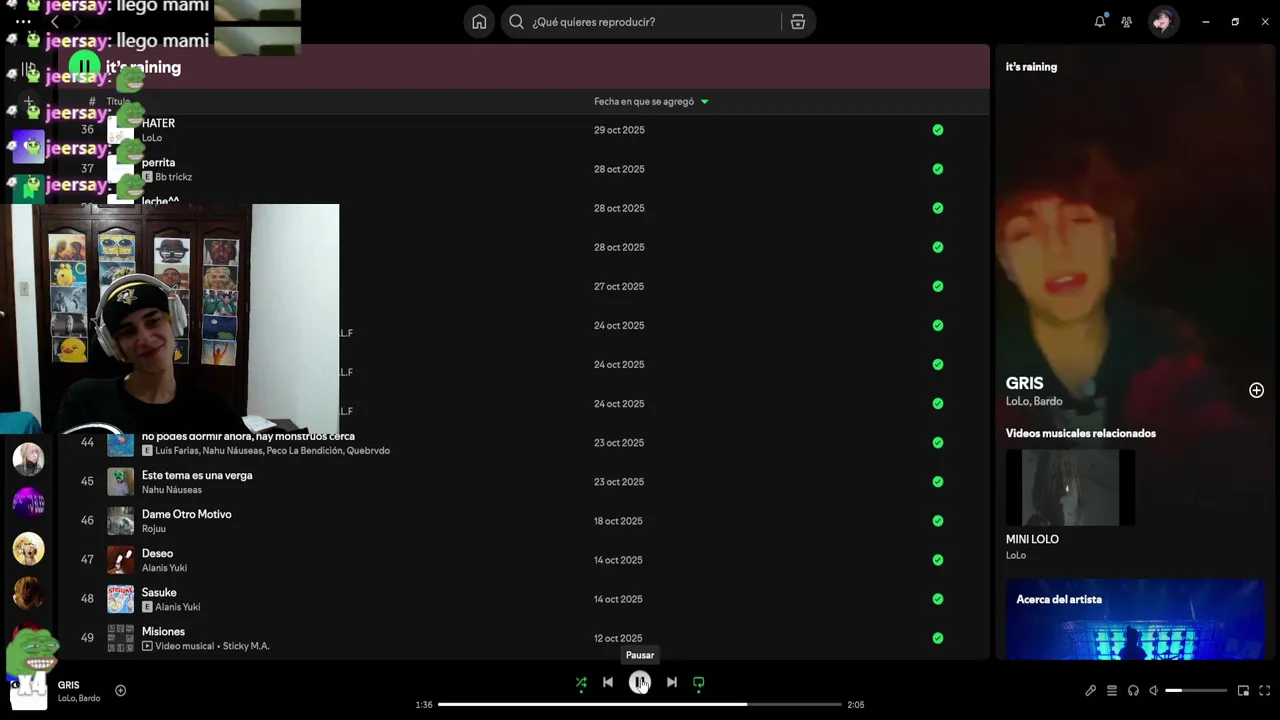Screen dimensions: 1280x720
Task: Add GRIS via plus icon in side panel
Action: [x=1257, y=390]
